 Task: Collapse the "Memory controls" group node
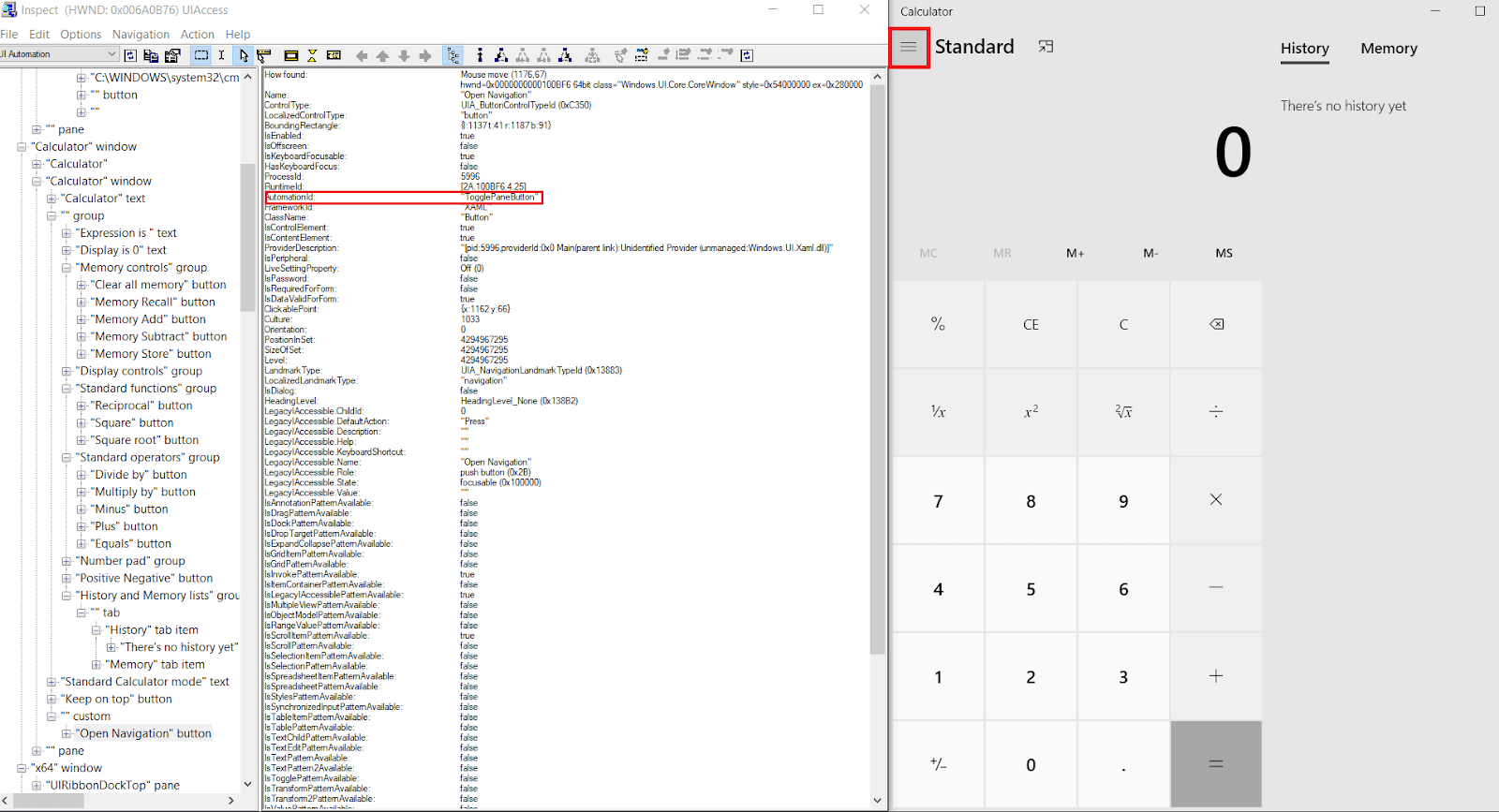(x=67, y=268)
